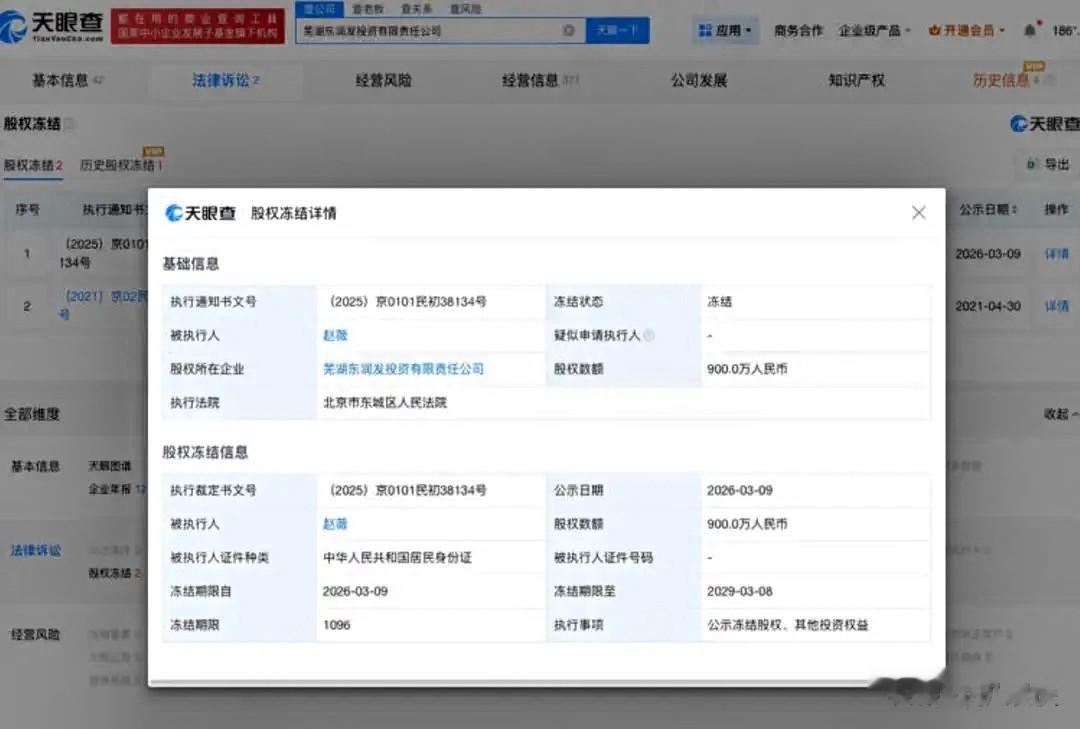Click the 导出 export button
Image resolution: width=1080 pixels, height=729 pixels.
click(x=1048, y=164)
